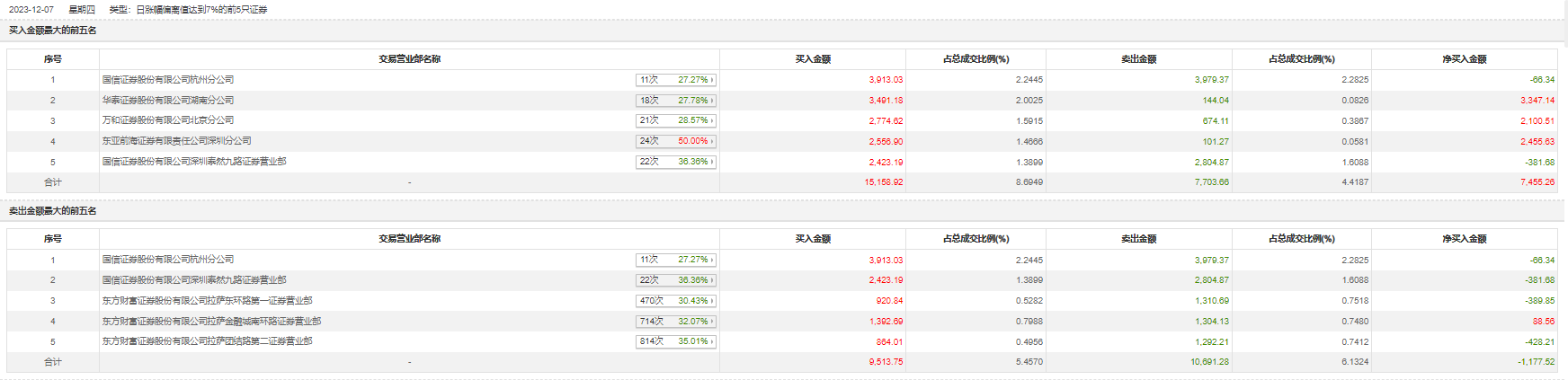
Task: Expand the 18次 27.78% stats badge
Action: [676, 101]
